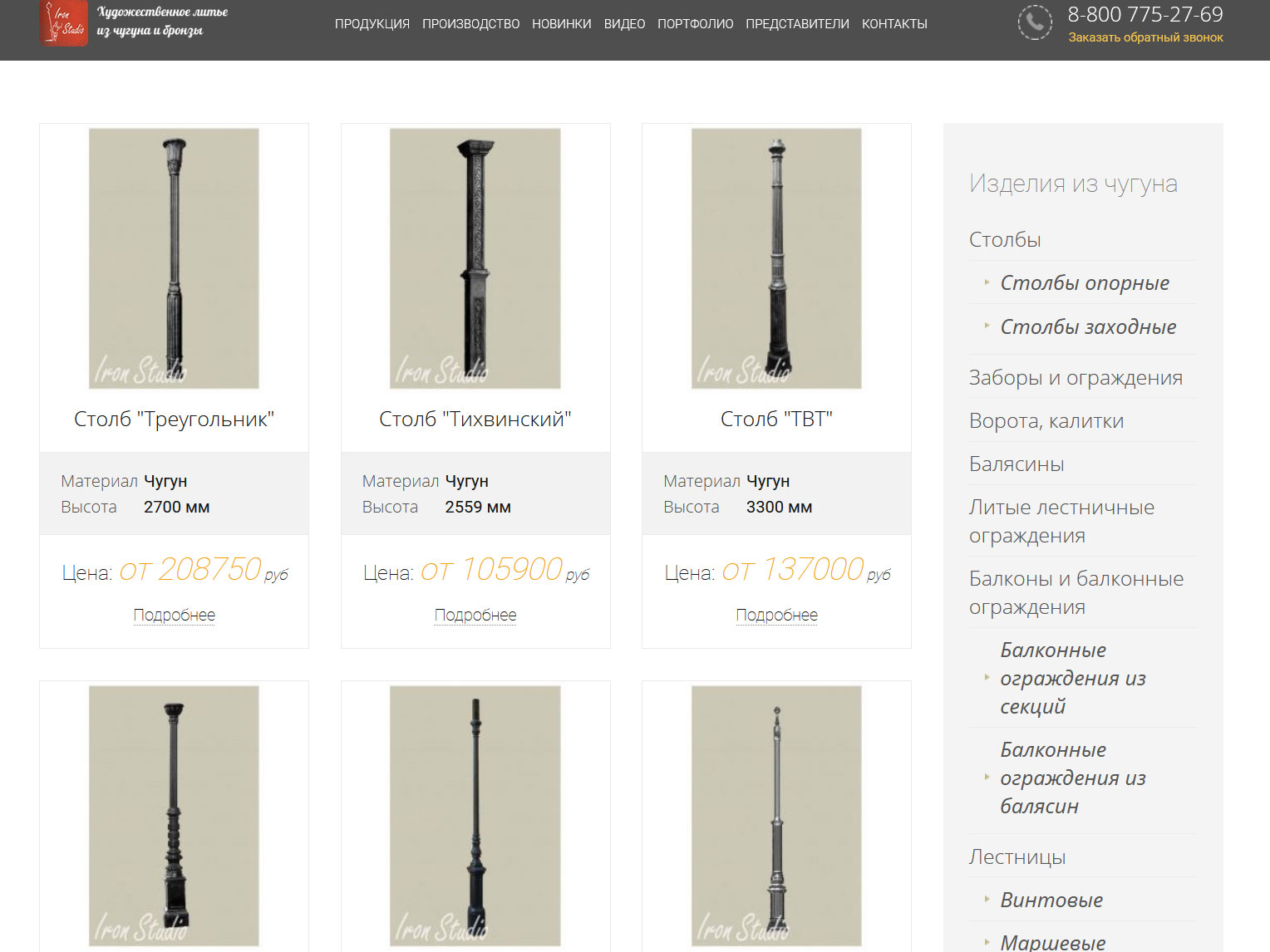Image resolution: width=1270 pixels, height=952 pixels.
Task: Click the price от 137000 руб
Action: coord(806,570)
